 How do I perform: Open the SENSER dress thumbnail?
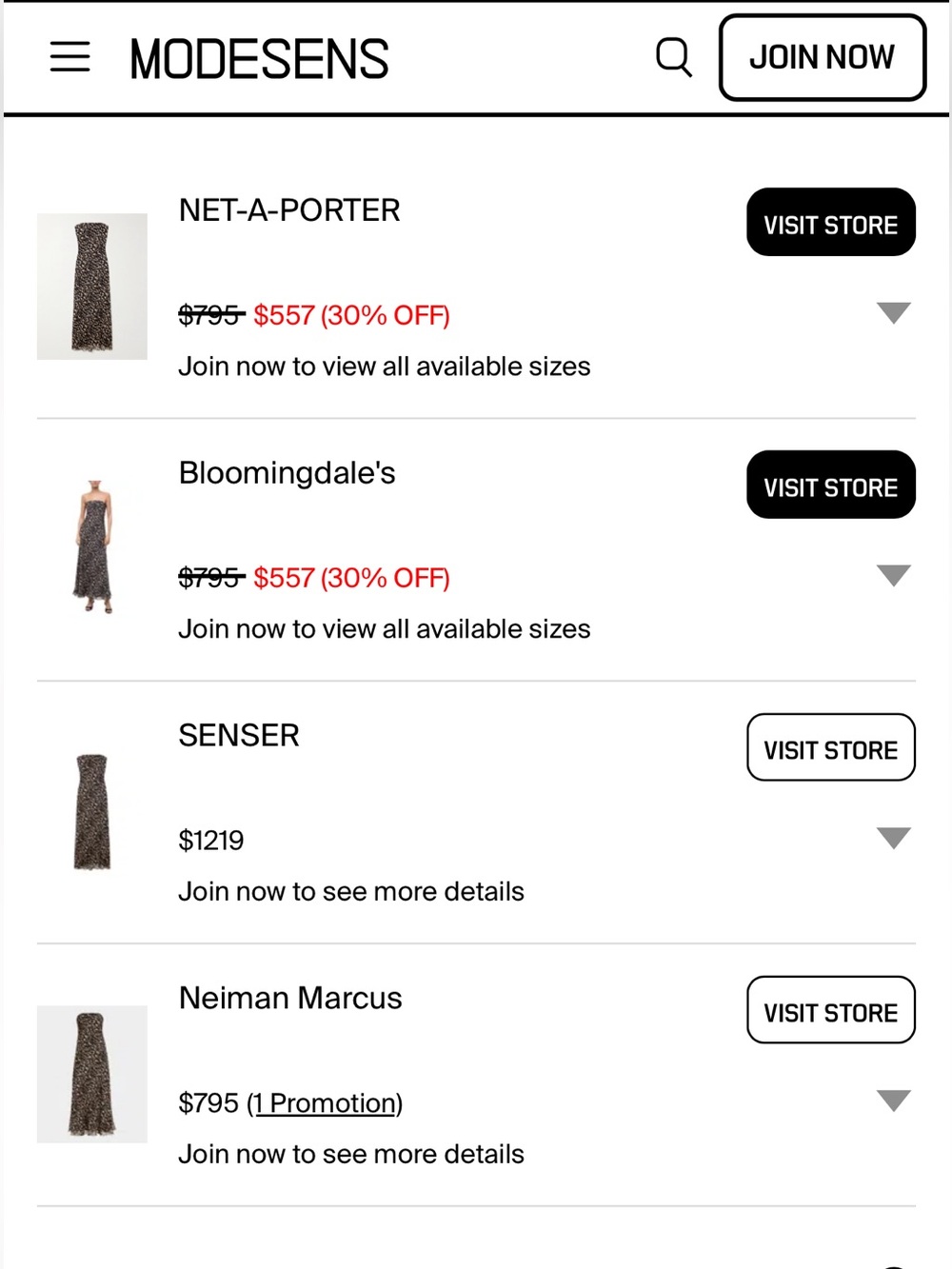(92, 811)
